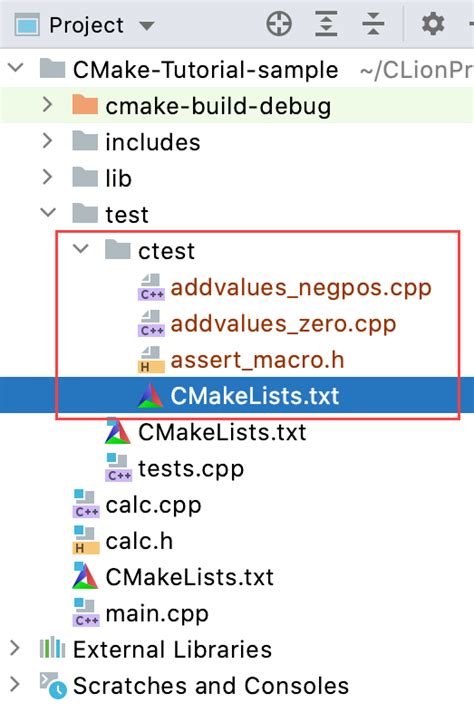Collapse the ctest folder

click(x=81, y=250)
